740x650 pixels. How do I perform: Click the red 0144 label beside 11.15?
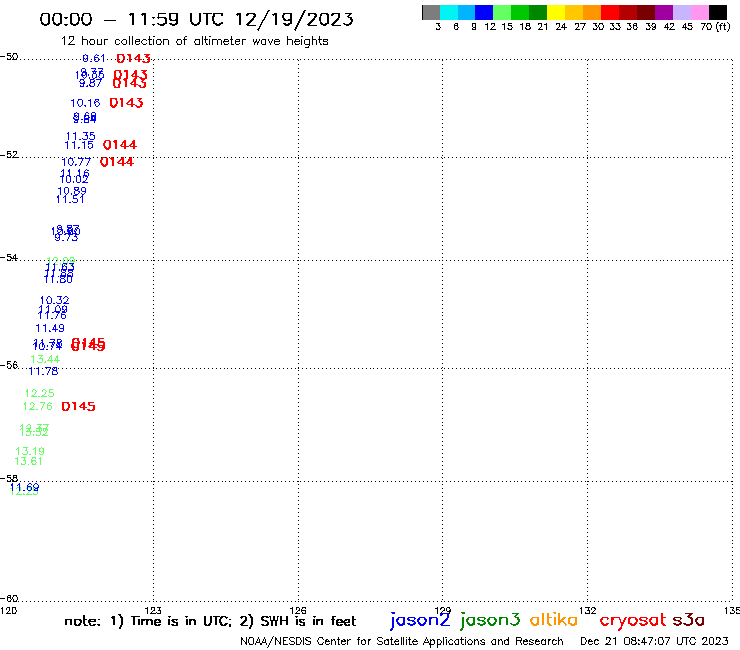pos(120,145)
